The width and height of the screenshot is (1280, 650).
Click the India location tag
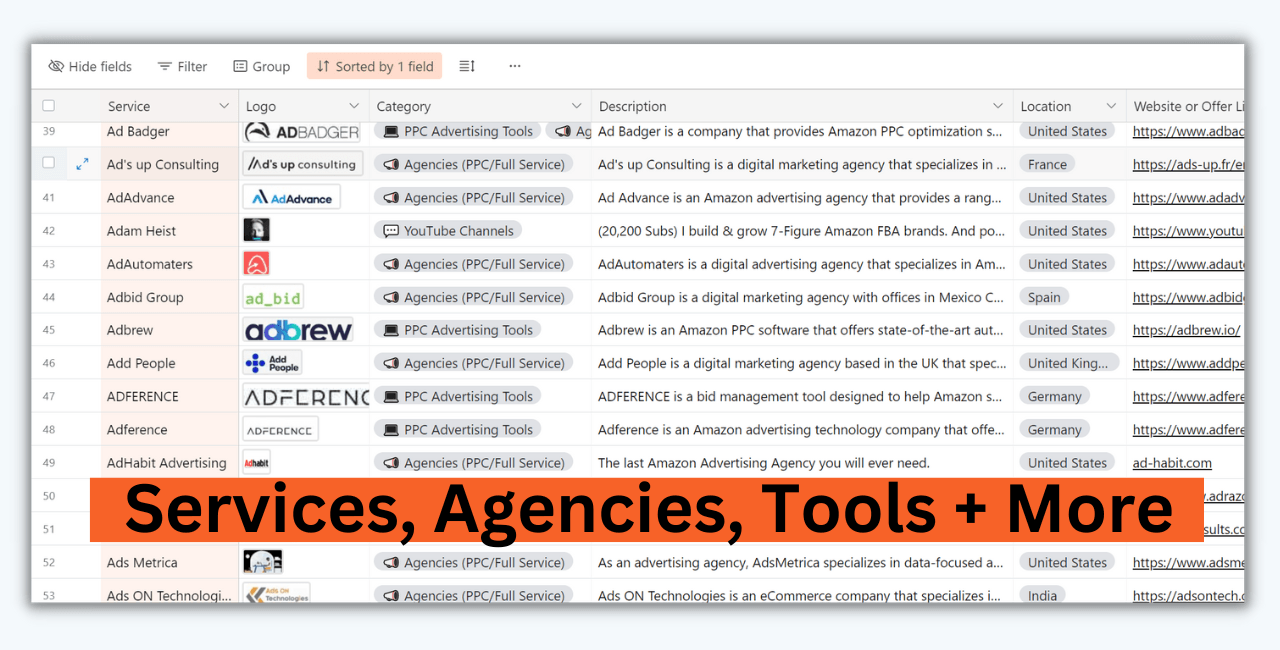point(1042,595)
